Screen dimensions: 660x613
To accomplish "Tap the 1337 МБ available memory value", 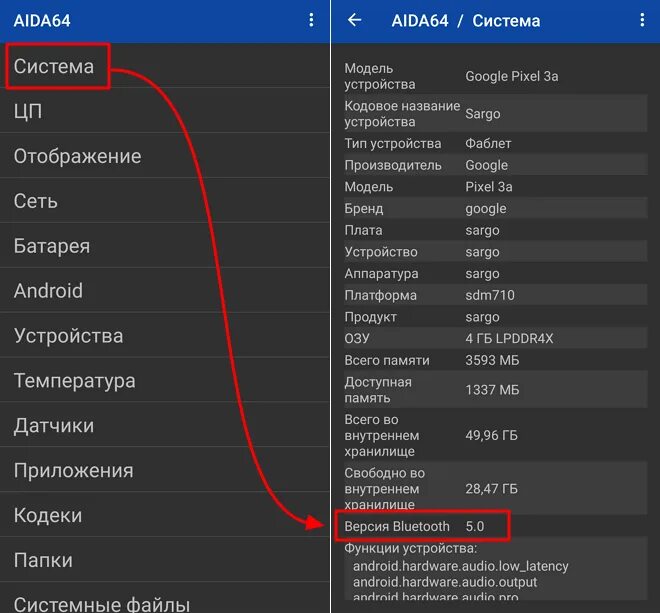I will point(492,389).
